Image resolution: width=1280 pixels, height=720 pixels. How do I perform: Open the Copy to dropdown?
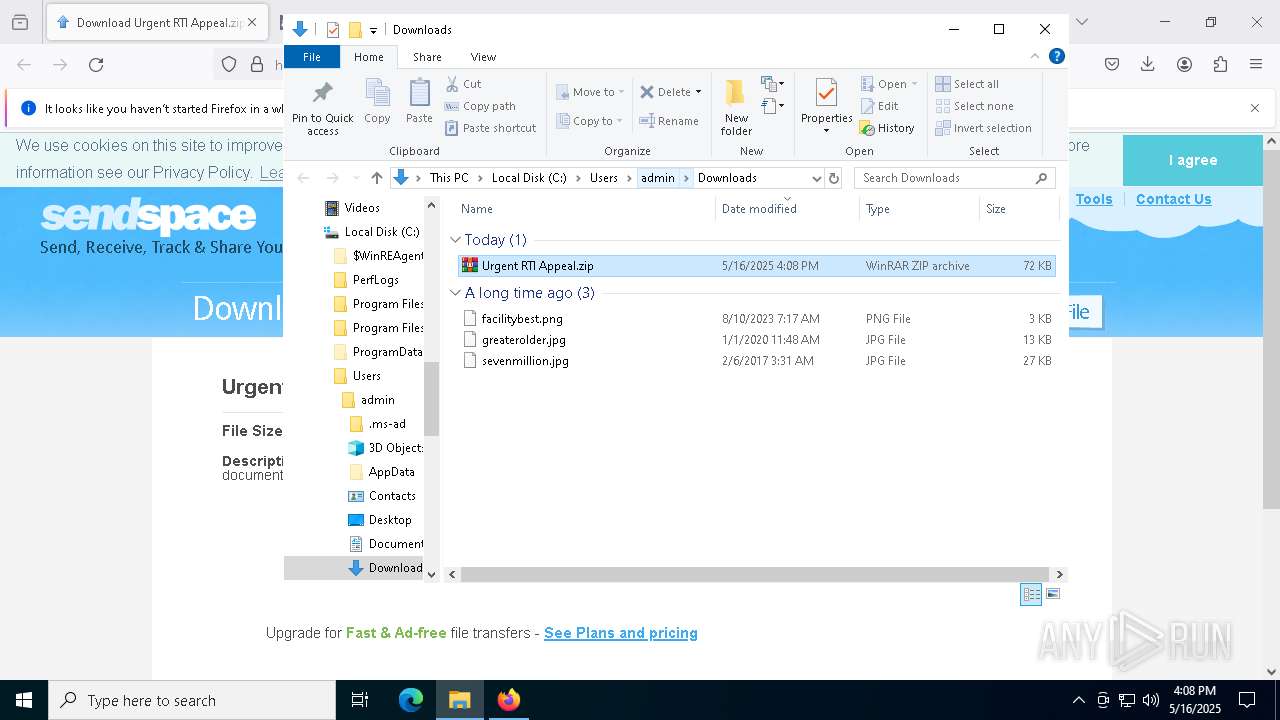589,121
